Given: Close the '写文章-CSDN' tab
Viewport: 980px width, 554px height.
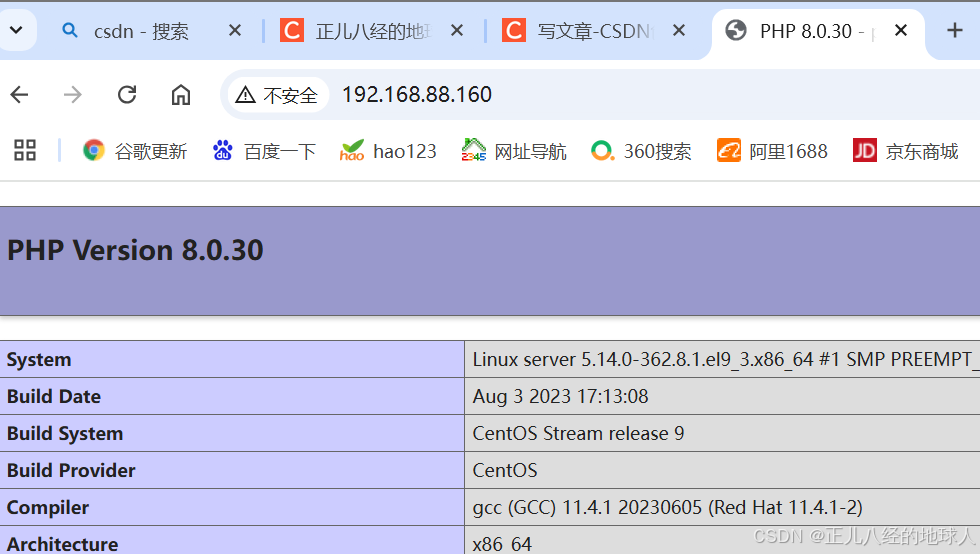Looking at the screenshot, I should coord(679,30).
